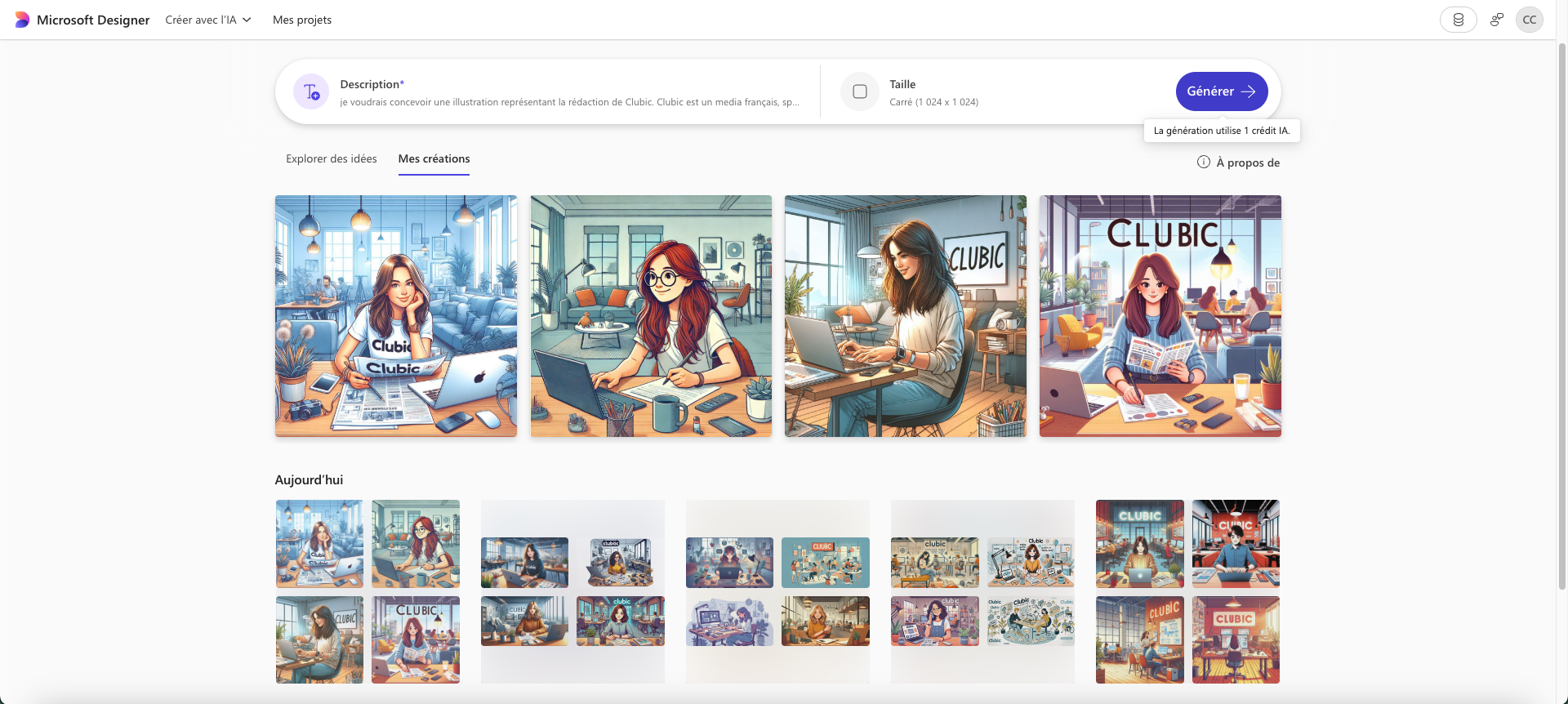The width and height of the screenshot is (1568, 704).
Task: Check the AI credits coin icon
Action: 1458,20
